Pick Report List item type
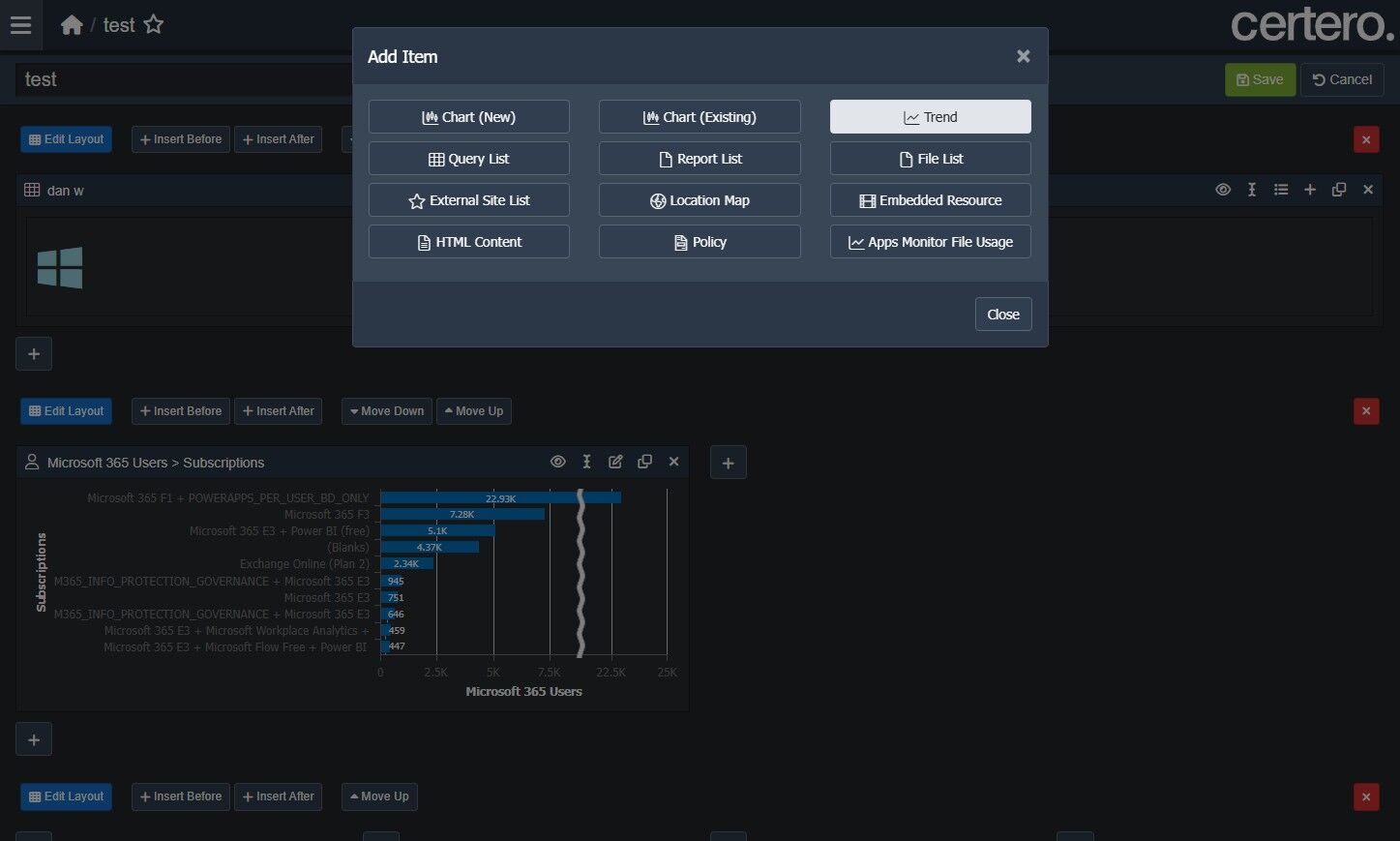The image size is (1400, 841). (x=700, y=159)
